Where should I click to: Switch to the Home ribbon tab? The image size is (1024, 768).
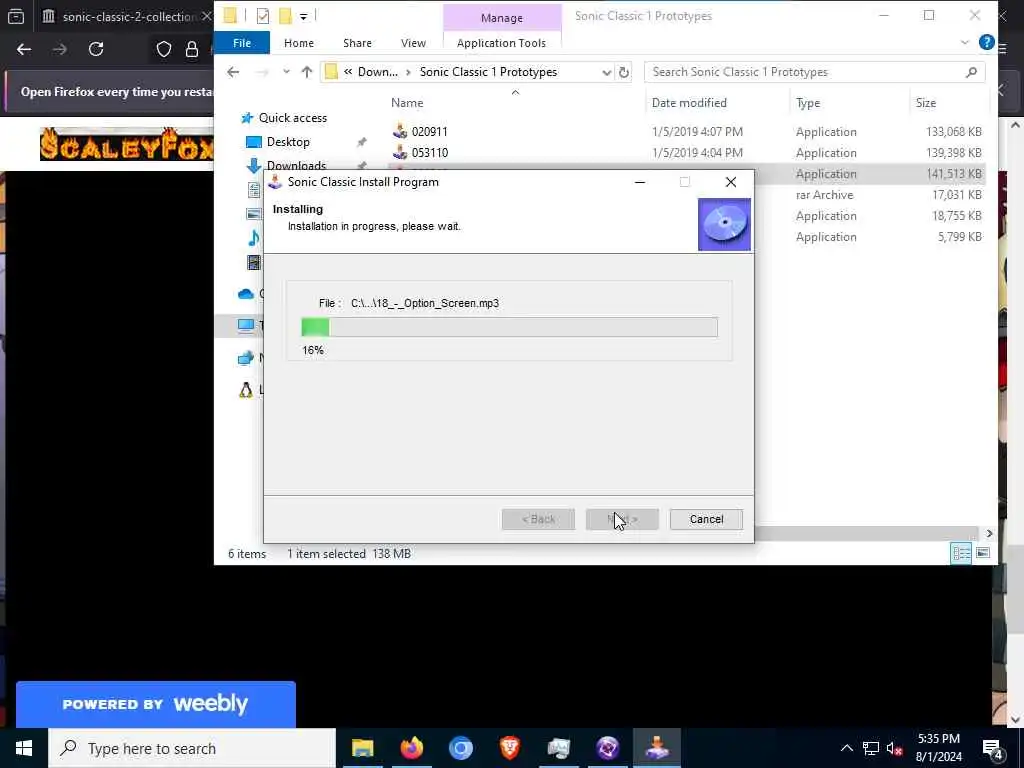[x=298, y=43]
